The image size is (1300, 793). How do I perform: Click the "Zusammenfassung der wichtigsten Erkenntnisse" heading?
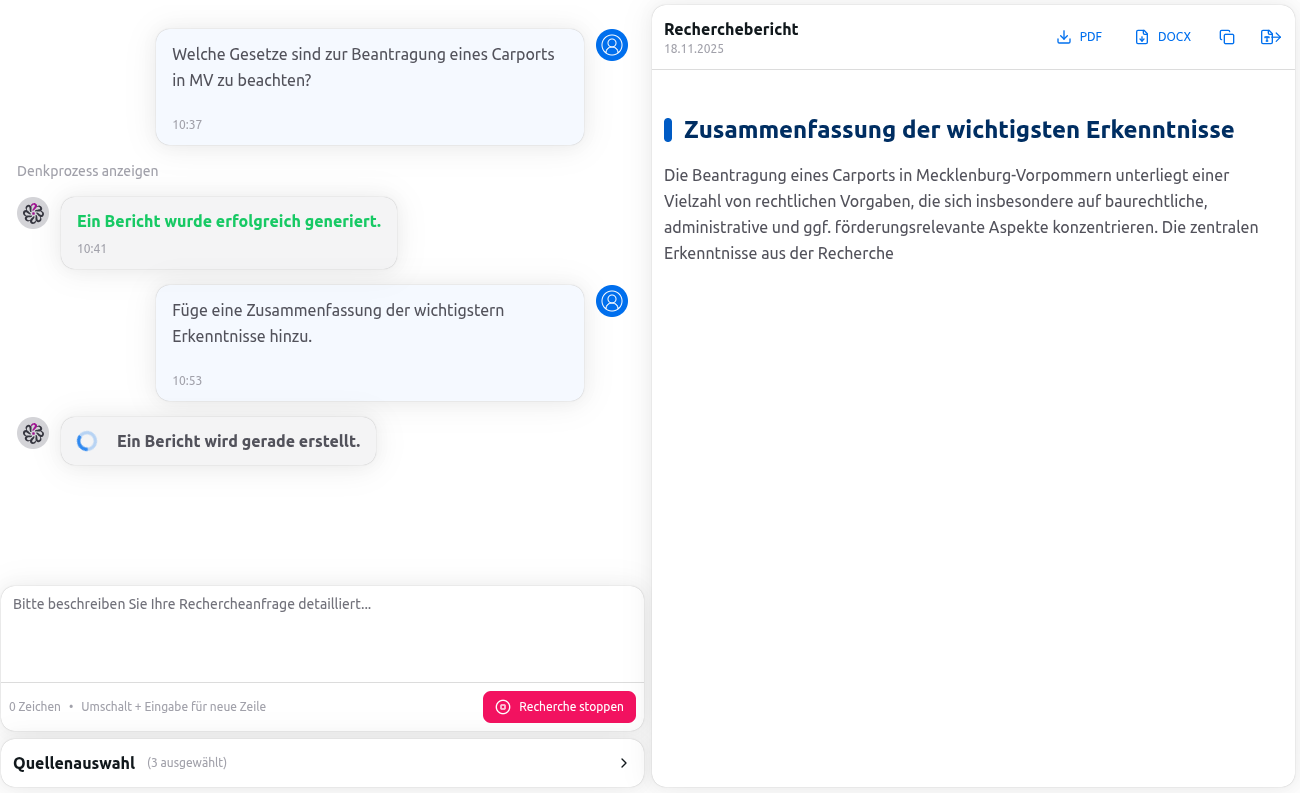tap(958, 130)
